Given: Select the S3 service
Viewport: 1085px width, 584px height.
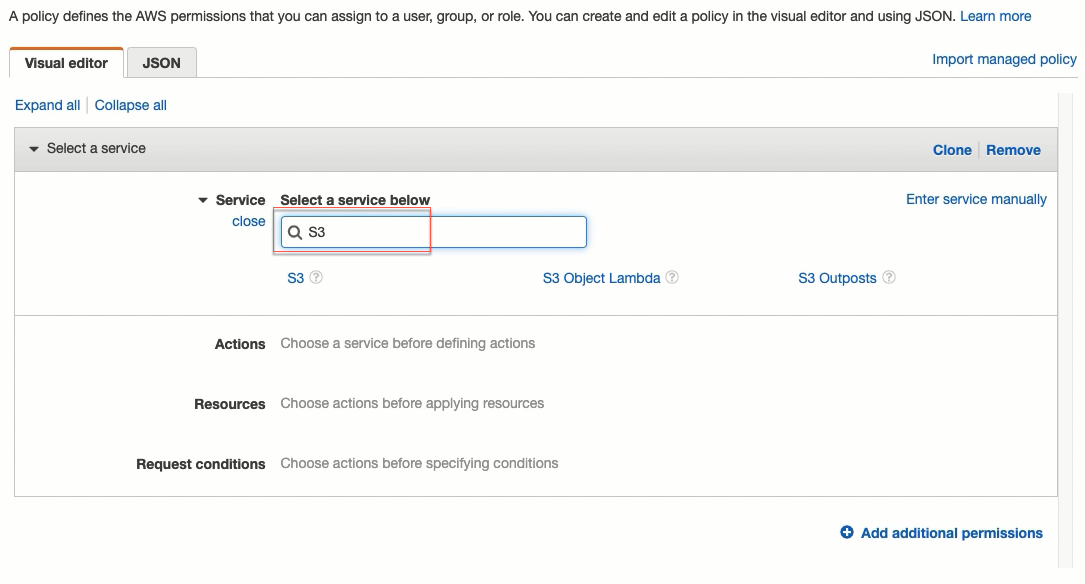Looking at the screenshot, I should [x=295, y=278].
